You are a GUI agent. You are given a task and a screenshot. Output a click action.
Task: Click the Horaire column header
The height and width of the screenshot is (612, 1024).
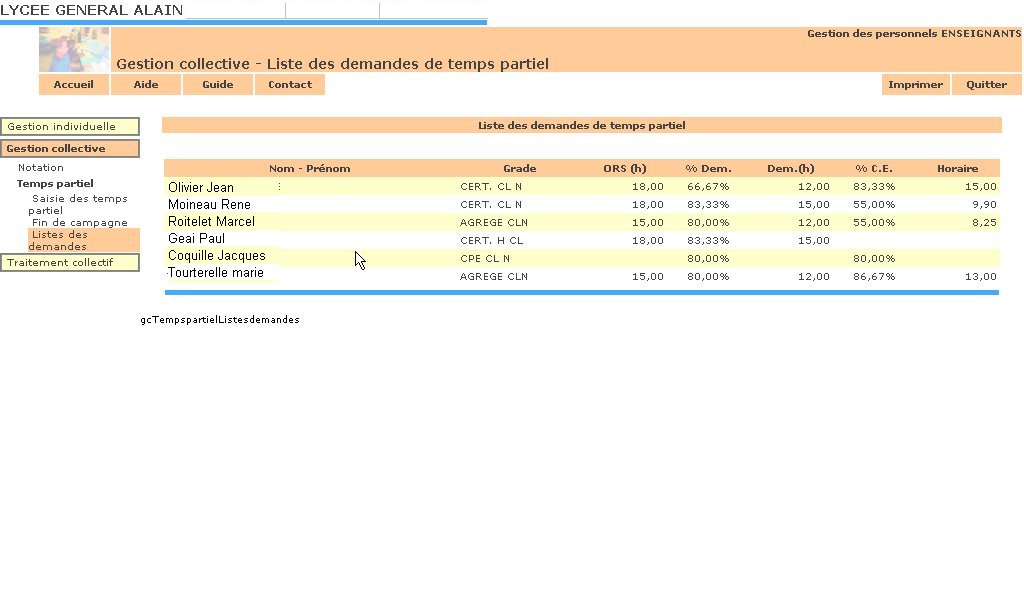click(957, 169)
